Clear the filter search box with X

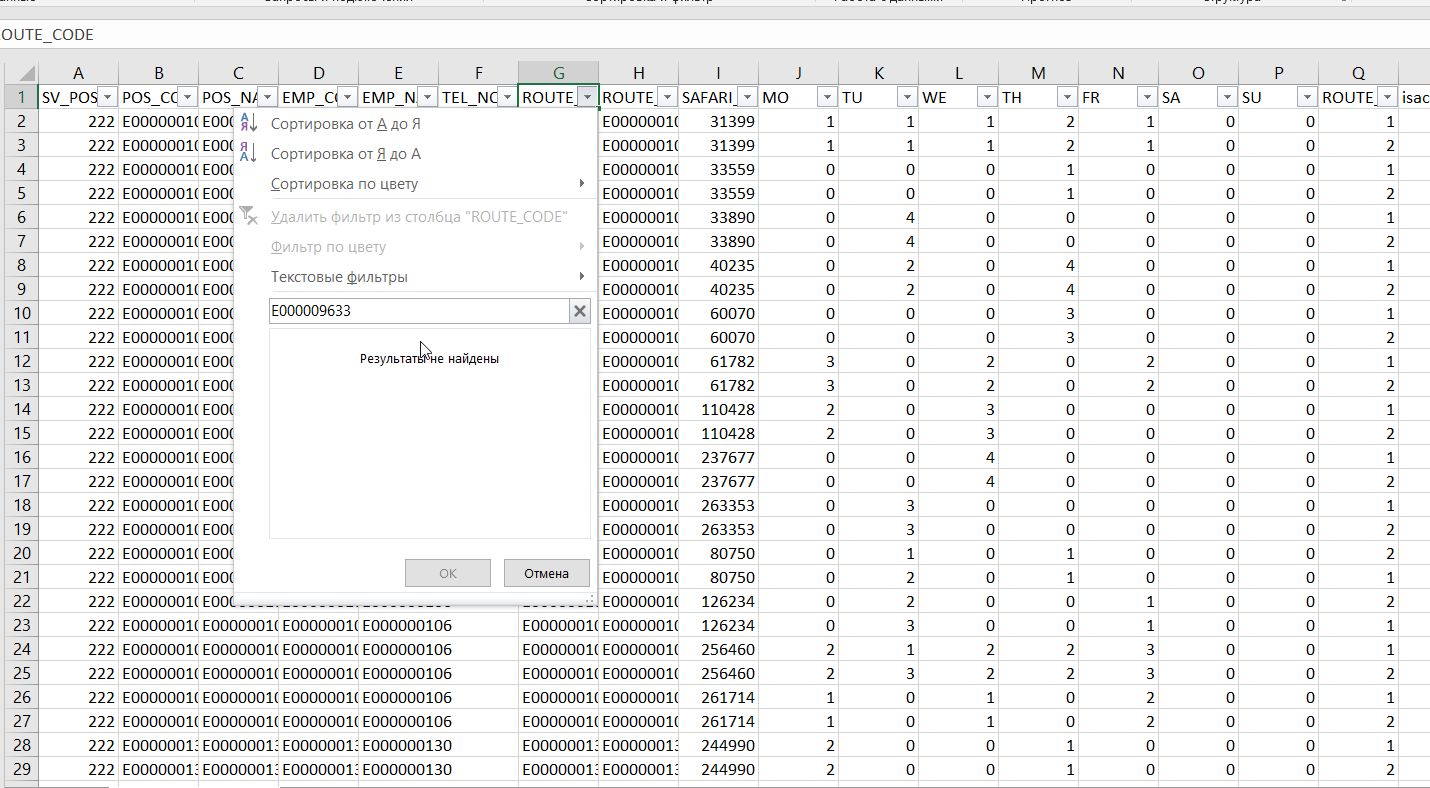coord(579,311)
